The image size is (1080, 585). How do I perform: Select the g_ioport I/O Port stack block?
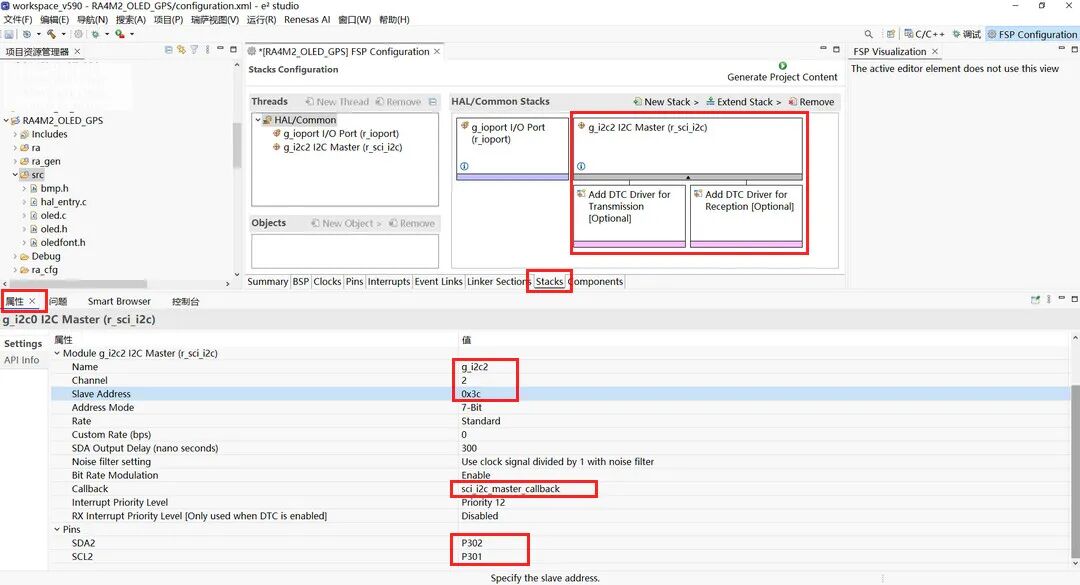coord(512,148)
